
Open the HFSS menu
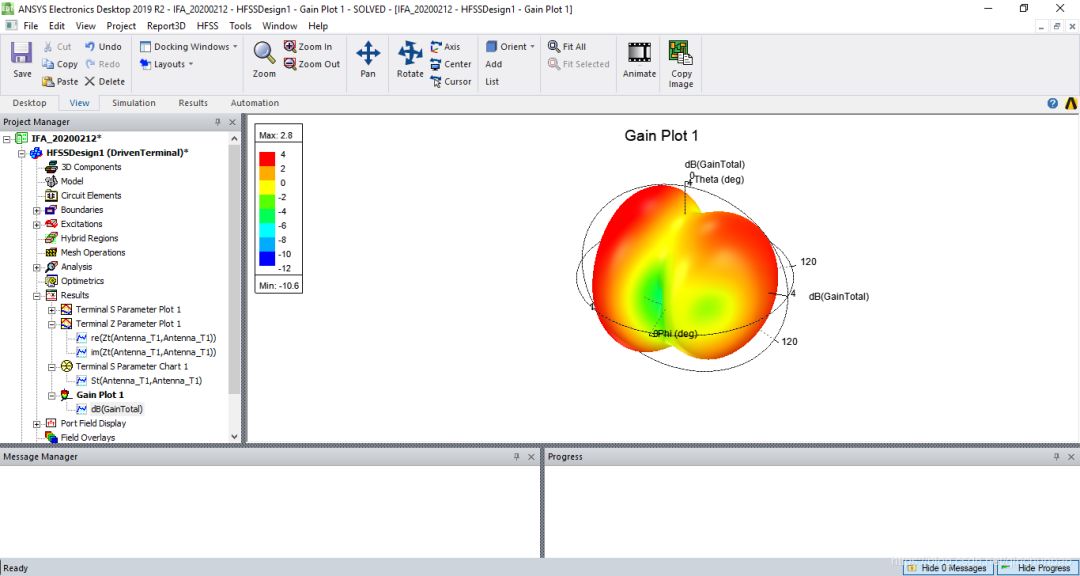[x=207, y=26]
